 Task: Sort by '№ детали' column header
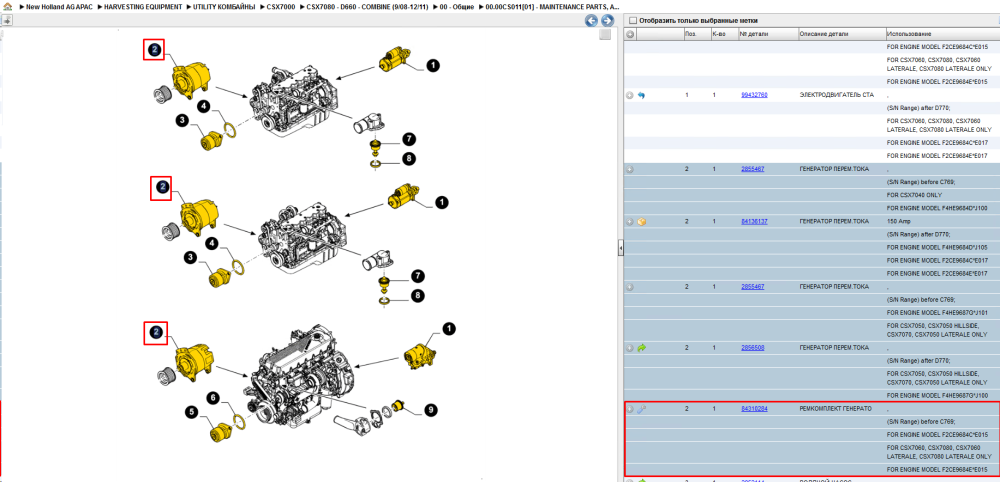(767, 34)
